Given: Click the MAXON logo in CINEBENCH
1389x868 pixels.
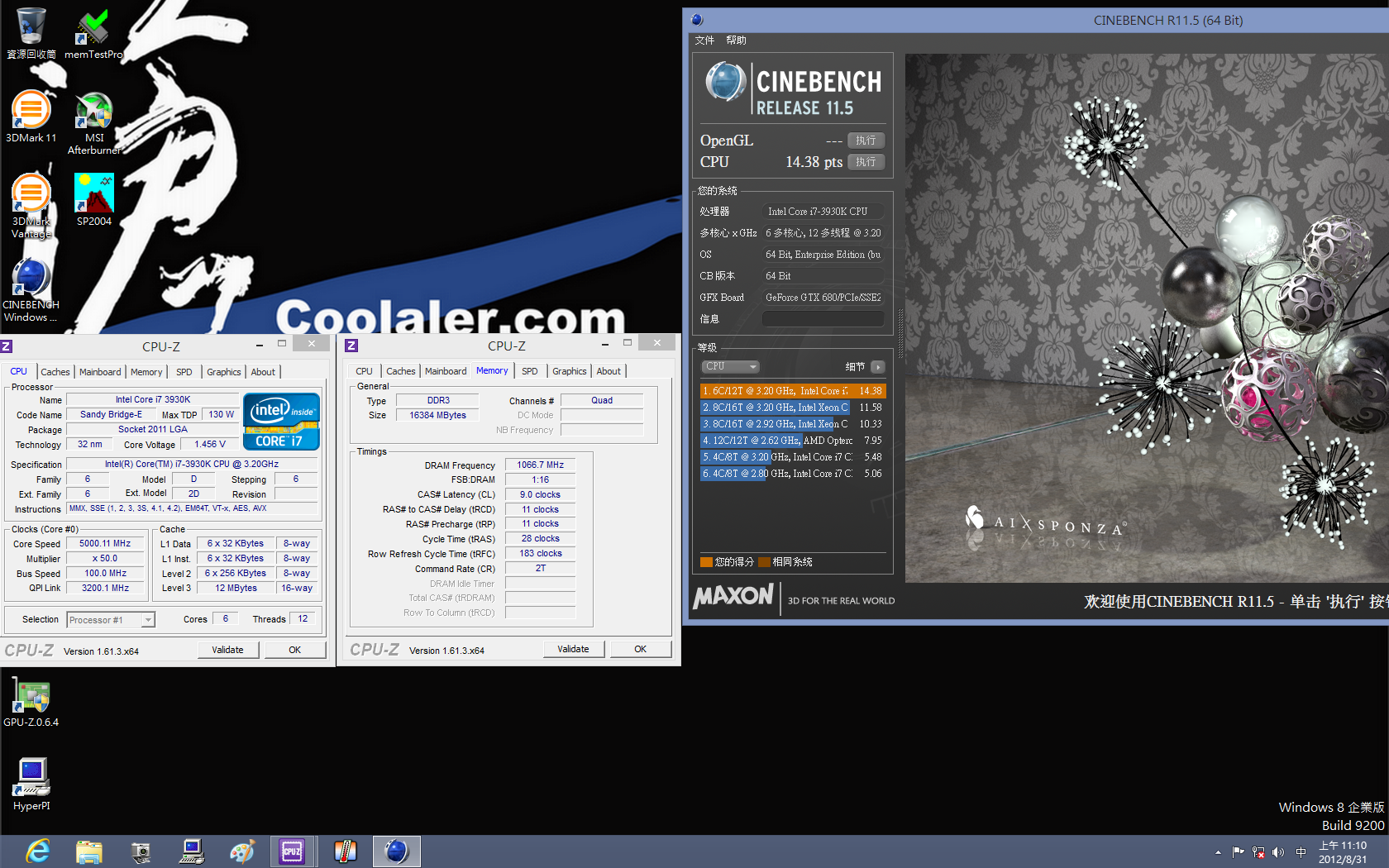Looking at the screenshot, I should [x=733, y=596].
